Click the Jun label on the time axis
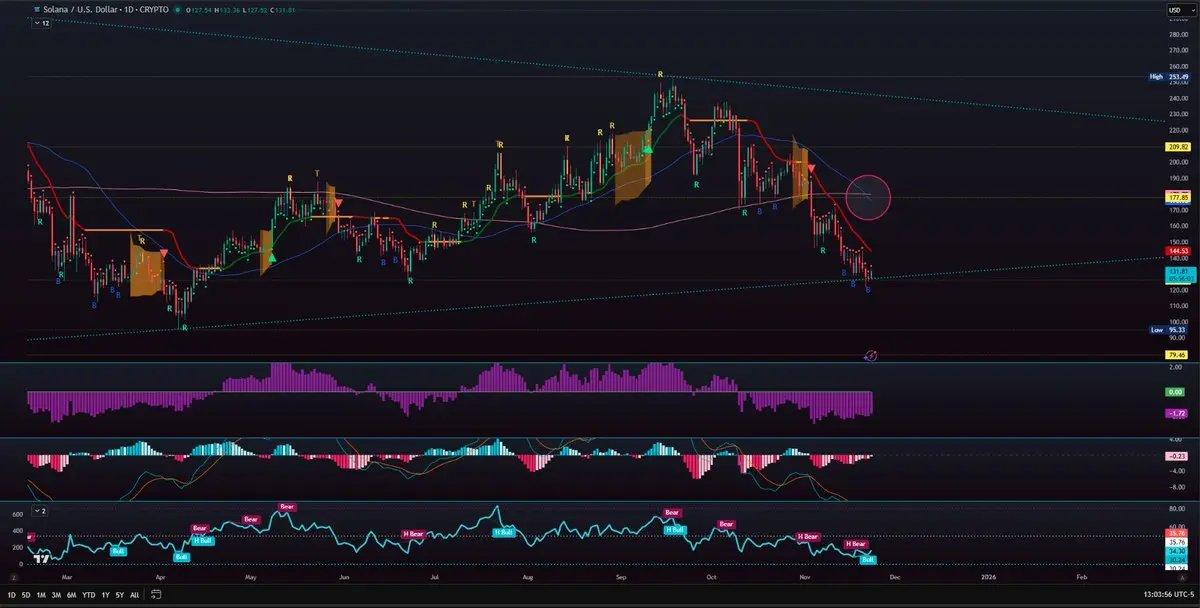The width and height of the screenshot is (1200, 608). (x=344, y=577)
